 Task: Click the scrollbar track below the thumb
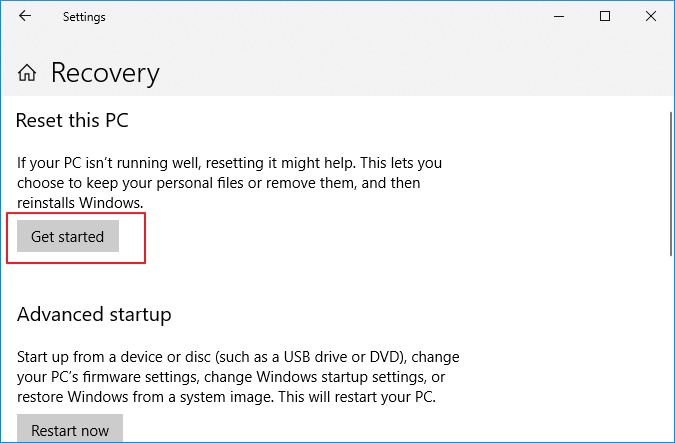[668, 350]
